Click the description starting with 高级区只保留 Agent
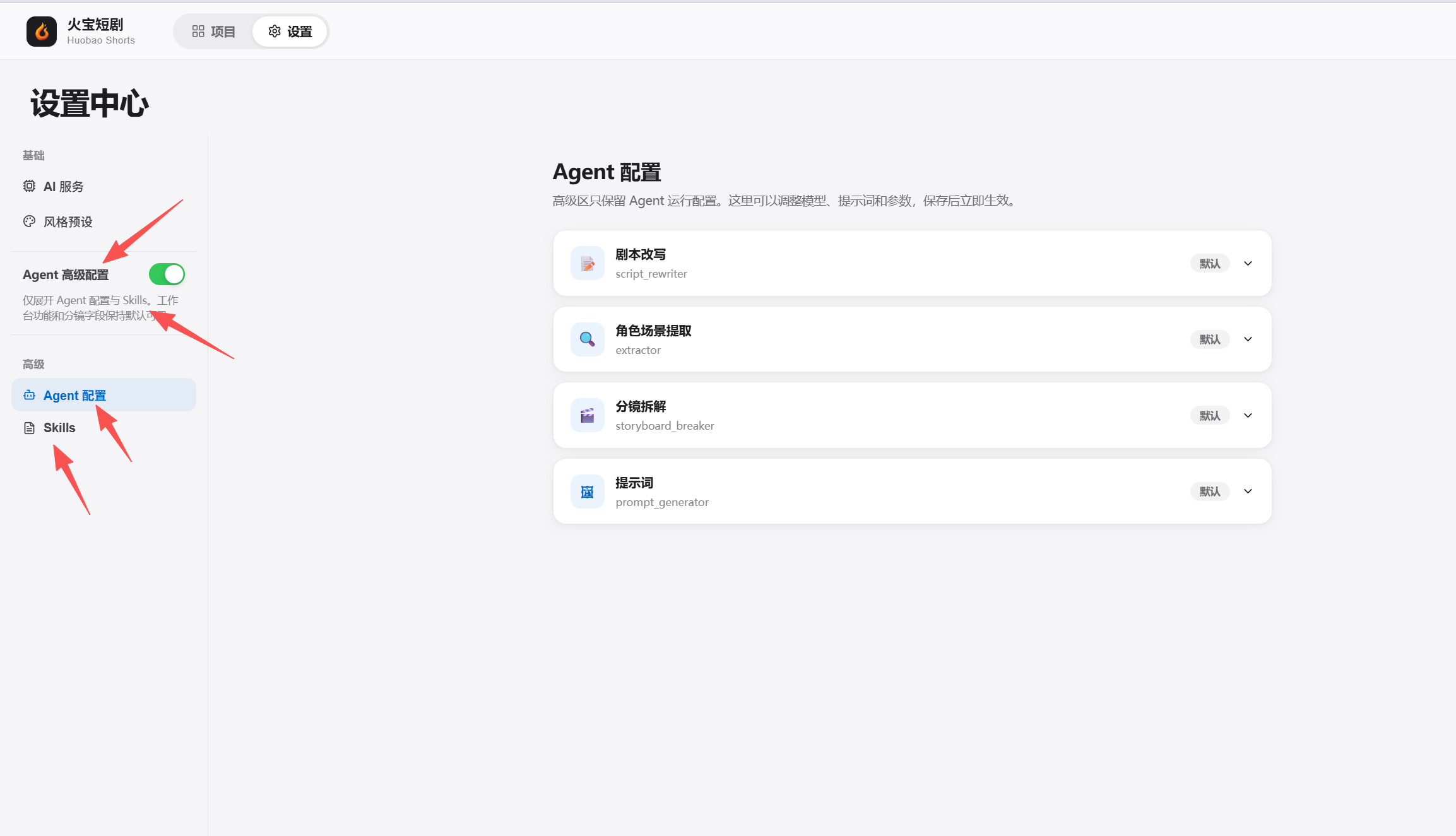This screenshot has height=836, width=1456. pos(784,201)
